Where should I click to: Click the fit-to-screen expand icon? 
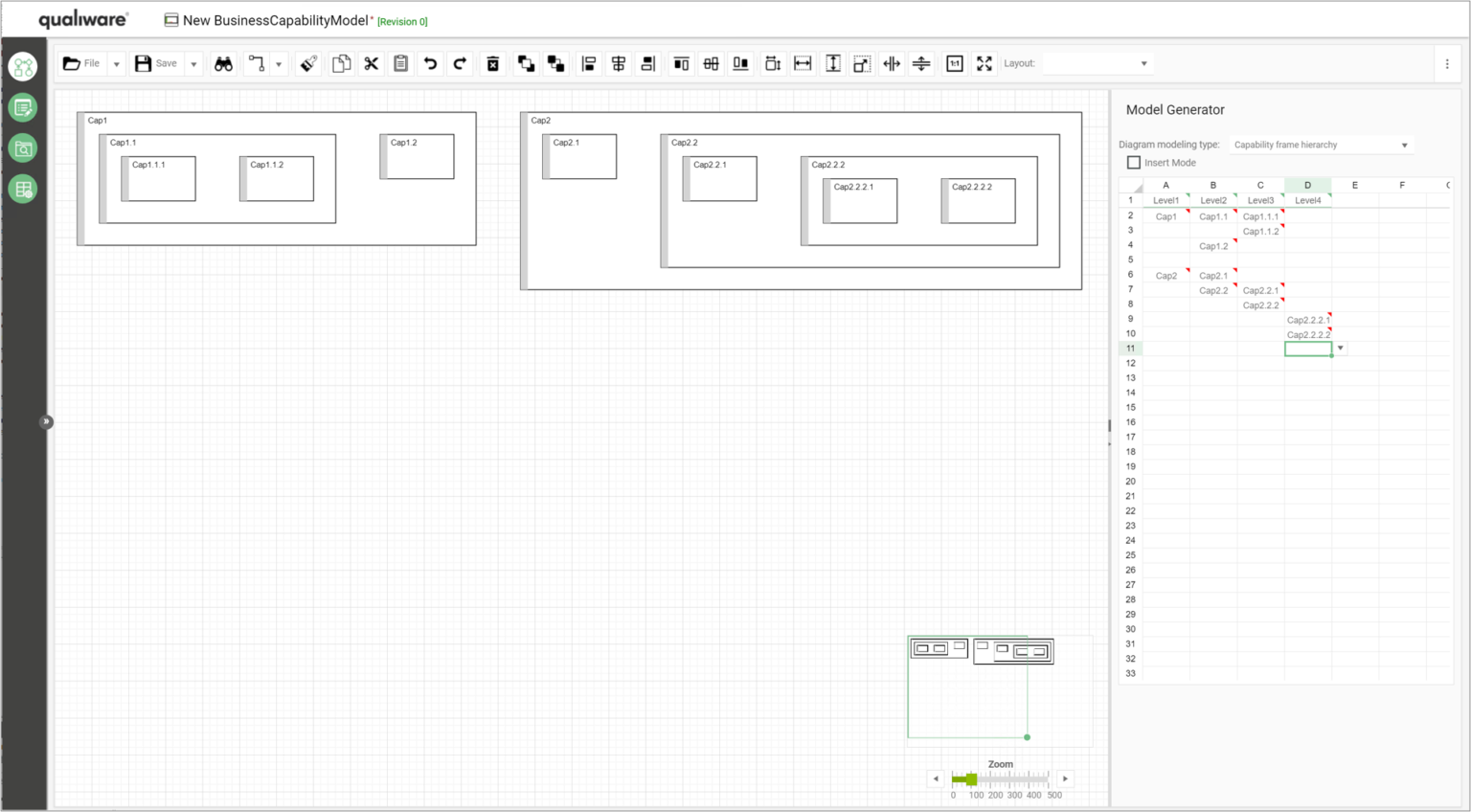984,63
